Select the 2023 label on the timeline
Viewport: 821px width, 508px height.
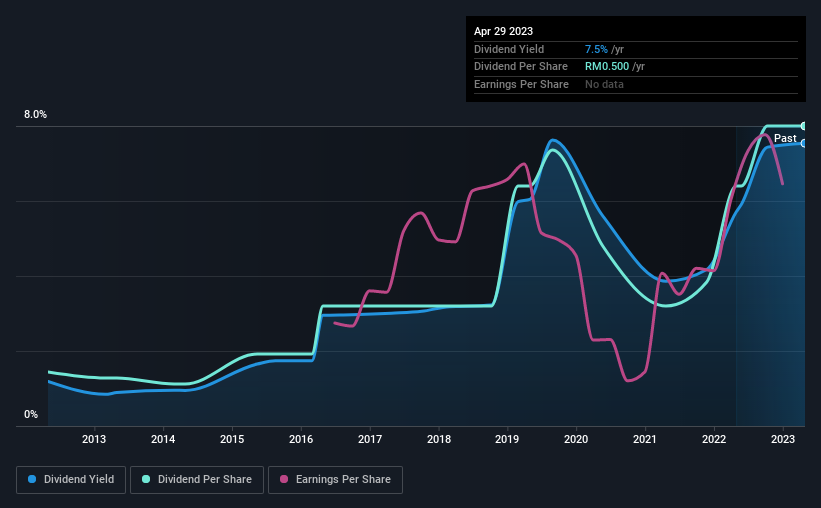783,439
